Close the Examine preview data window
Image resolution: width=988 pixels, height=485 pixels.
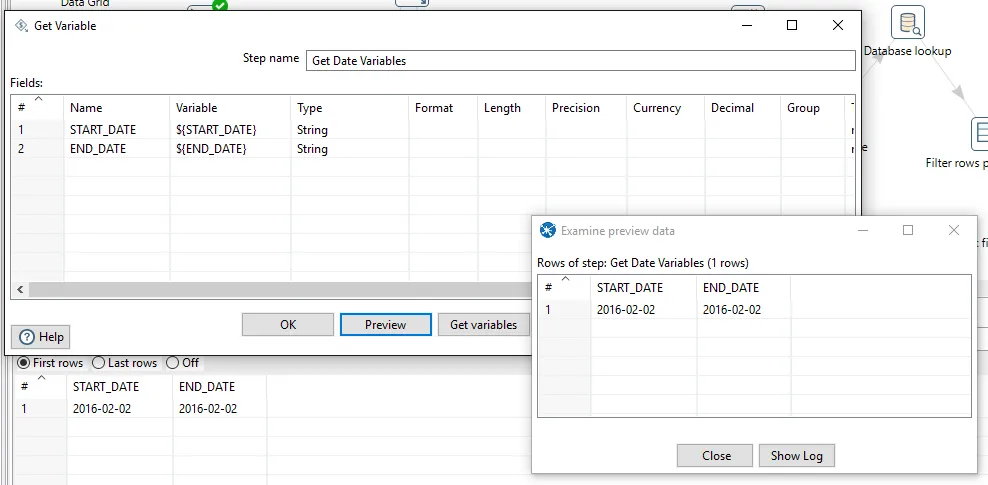954,231
